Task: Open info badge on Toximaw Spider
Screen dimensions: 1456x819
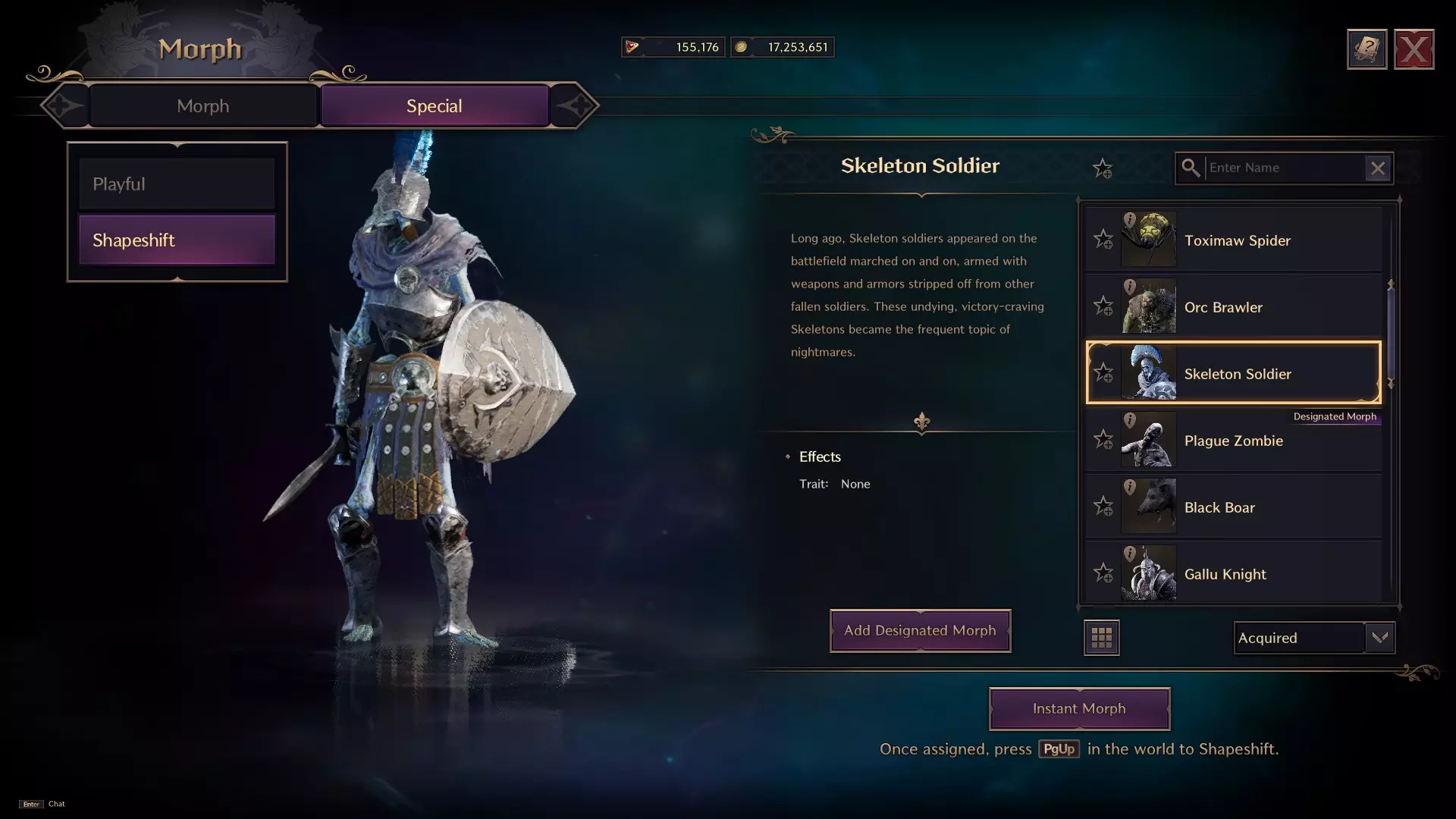Action: (1129, 220)
